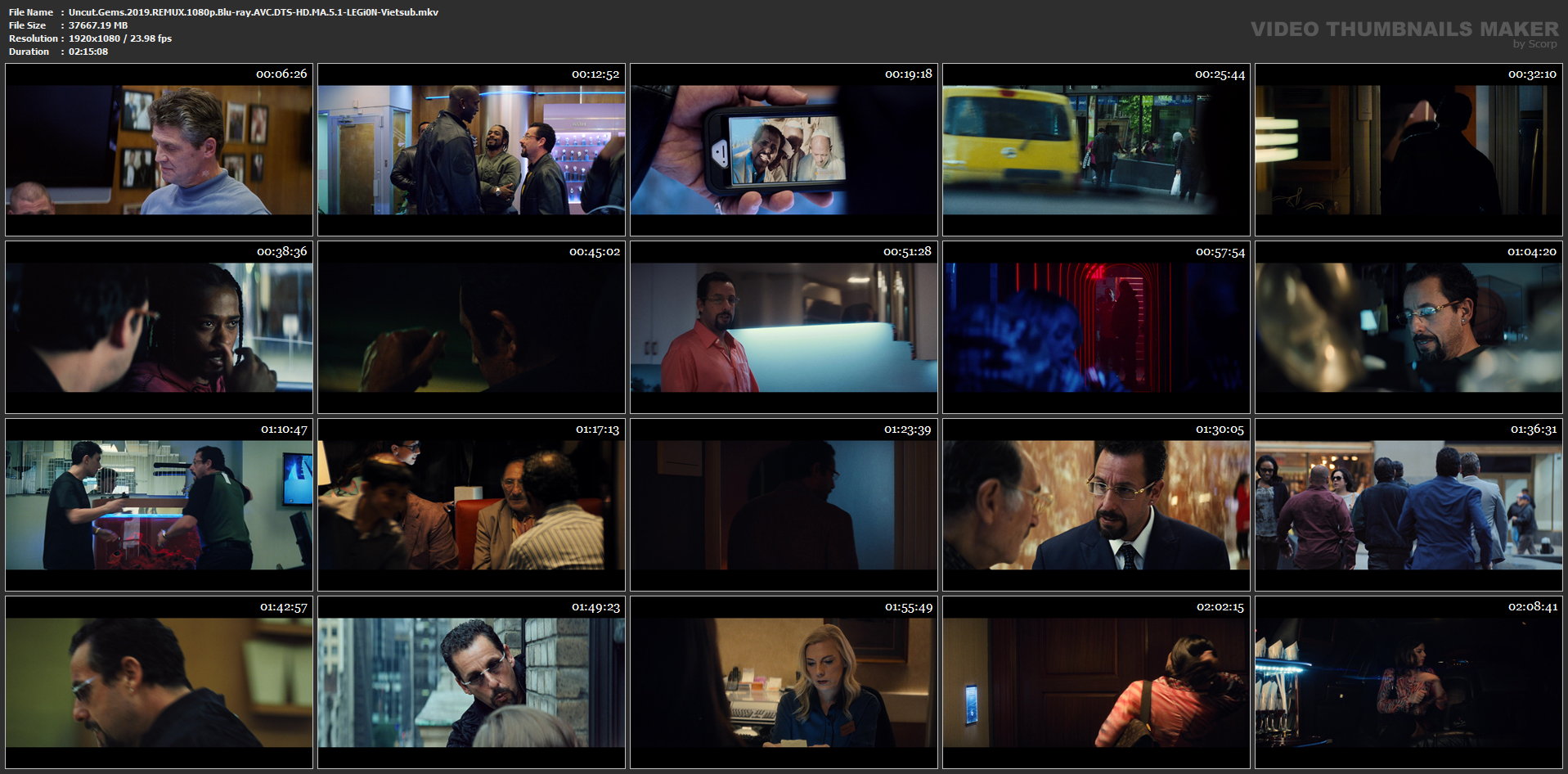Click the thumbnail at 00:51:28
Screen dimensions: 1568x774
tap(784, 327)
